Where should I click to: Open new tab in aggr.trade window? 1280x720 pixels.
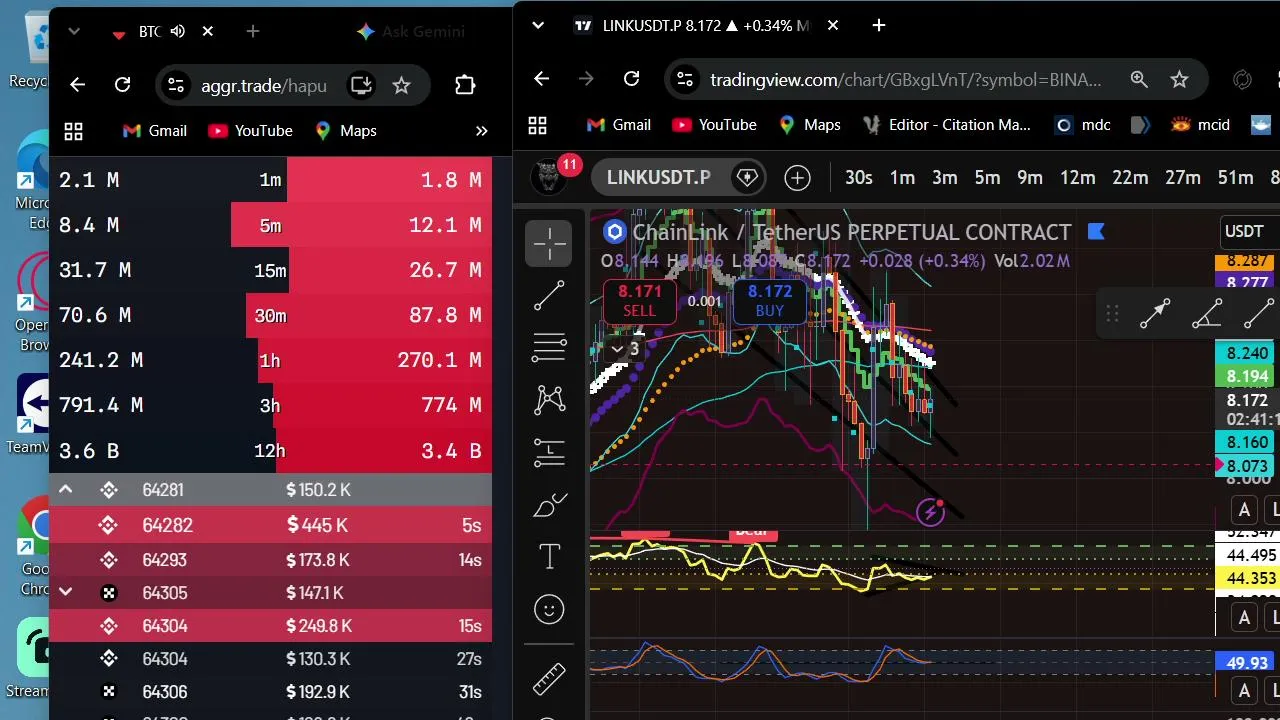[253, 32]
